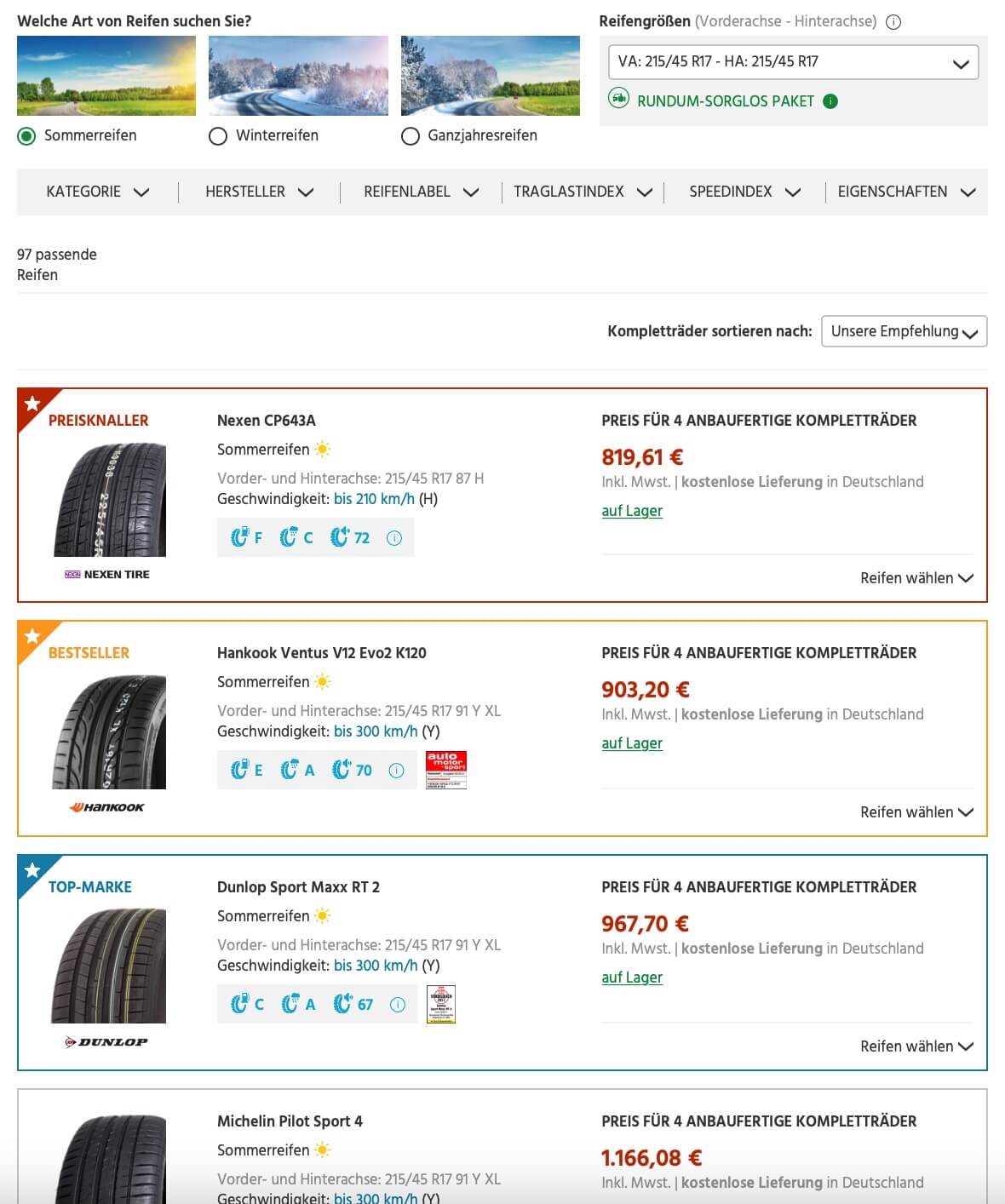This screenshot has height=1204, width=1005.
Task: Open the Hersteller filter menu
Action: [259, 192]
